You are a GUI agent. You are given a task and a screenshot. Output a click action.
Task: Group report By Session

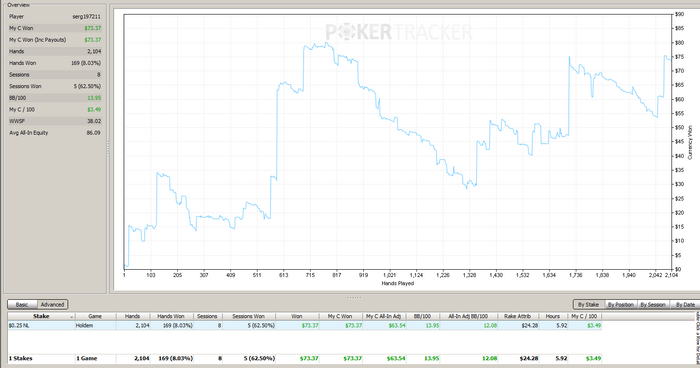tap(653, 305)
